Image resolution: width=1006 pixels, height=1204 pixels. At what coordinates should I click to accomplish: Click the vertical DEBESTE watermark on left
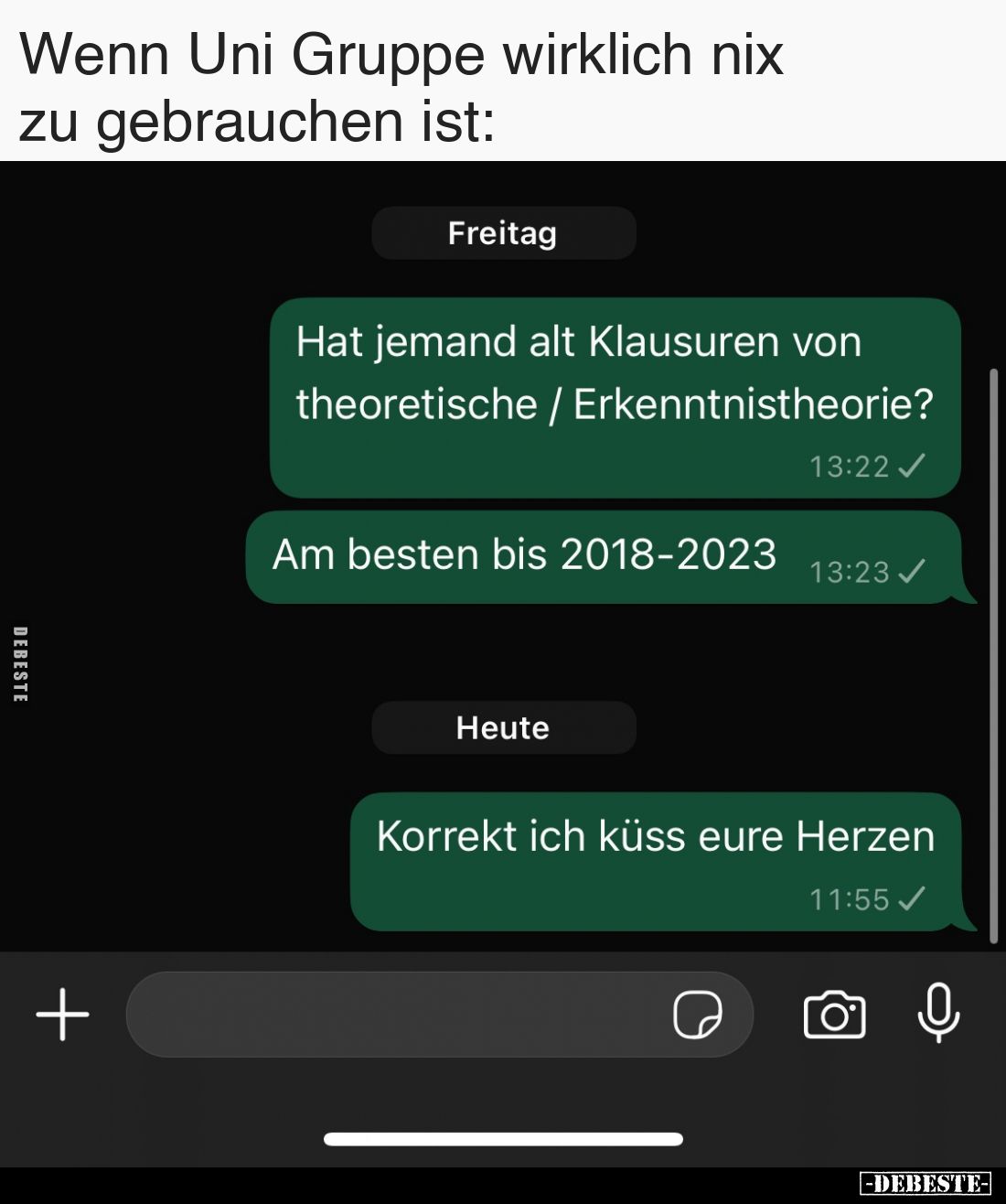pyautogui.click(x=20, y=665)
